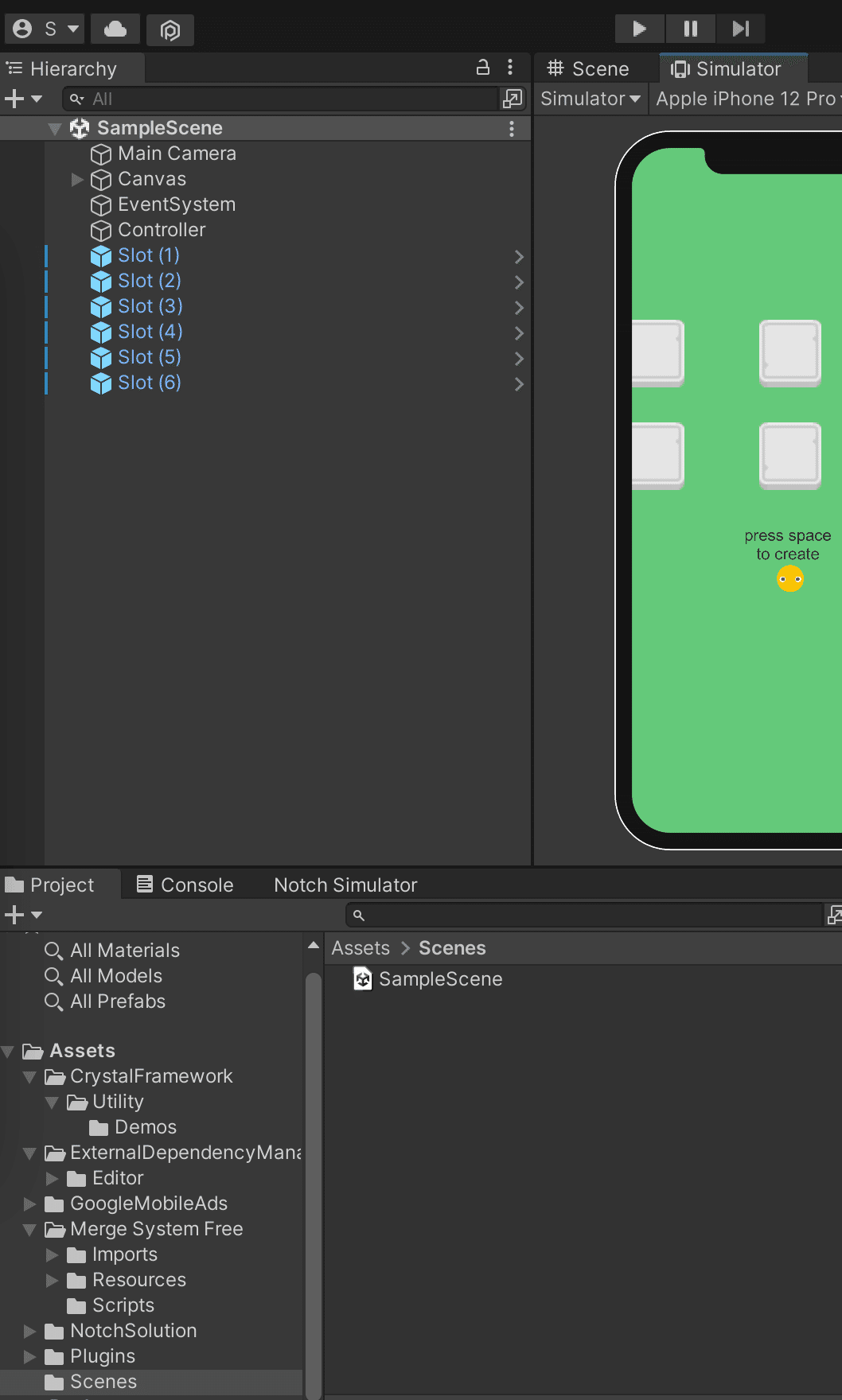Start Play mode
Image resolution: width=842 pixels, height=1400 pixels.
[x=639, y=29]
